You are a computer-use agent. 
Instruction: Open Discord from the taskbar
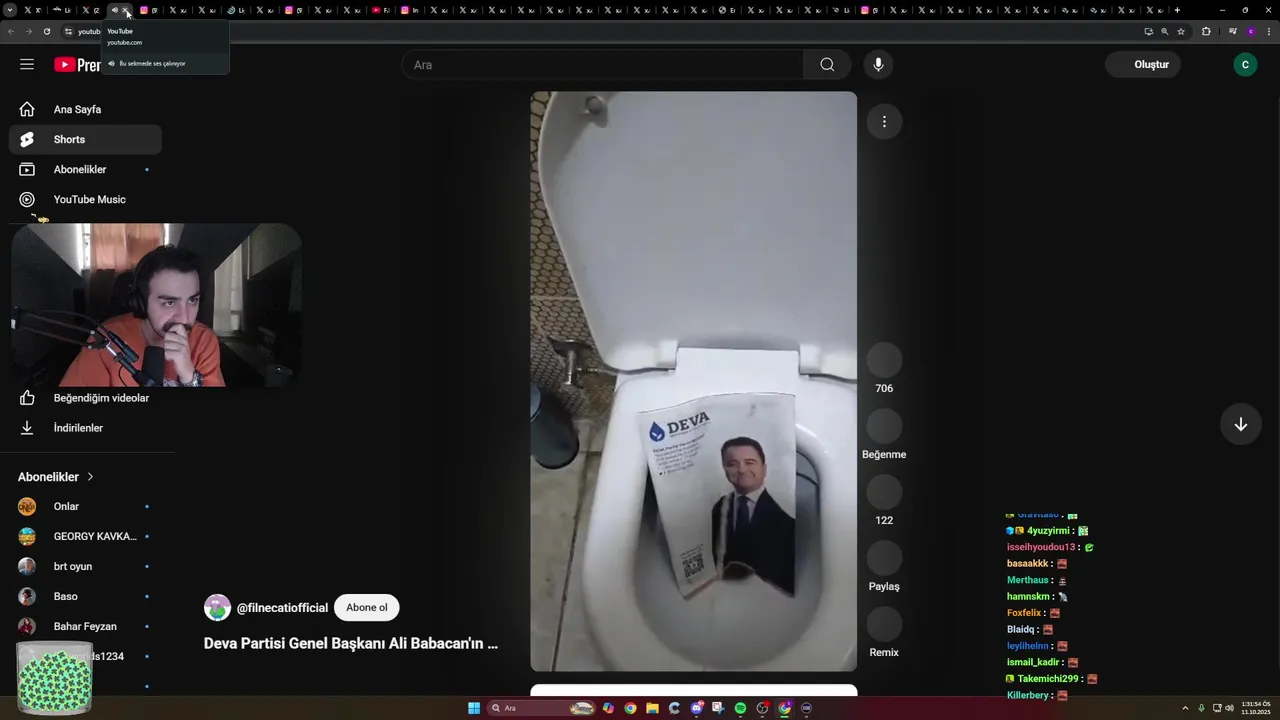[696, 708]
